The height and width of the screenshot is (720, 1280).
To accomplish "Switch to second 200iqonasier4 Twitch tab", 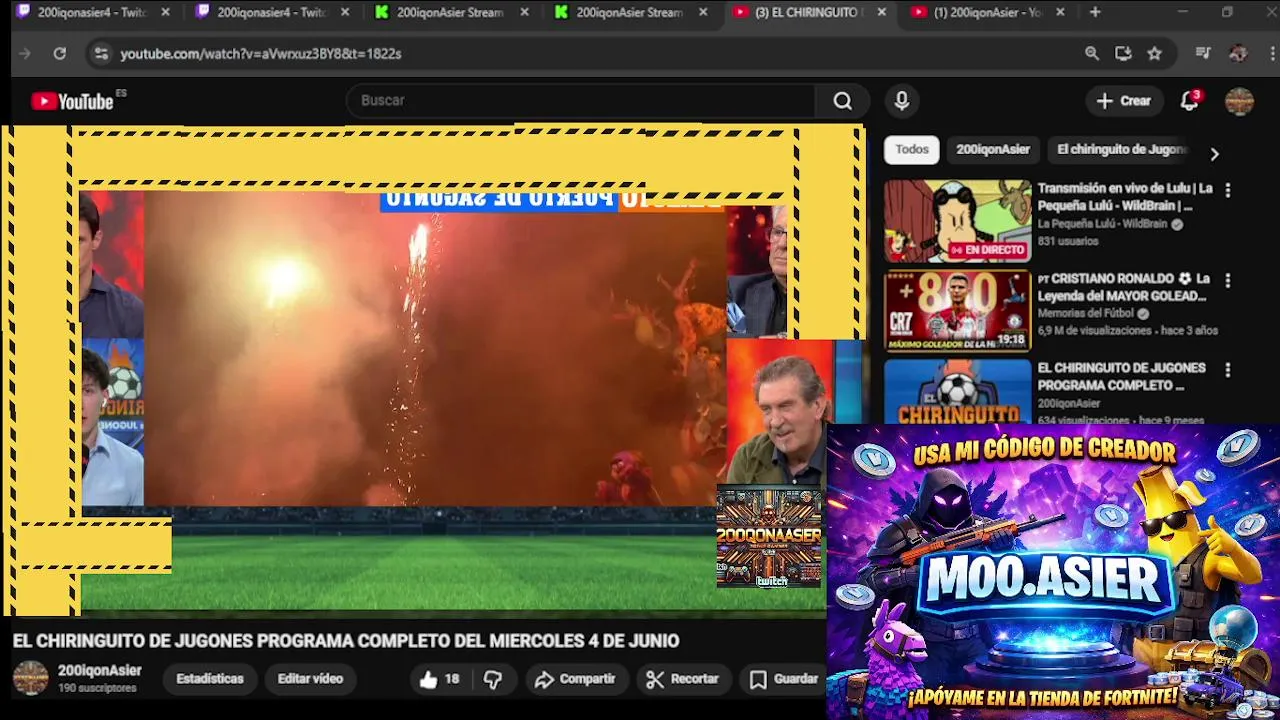I will [x=270, y=12].
